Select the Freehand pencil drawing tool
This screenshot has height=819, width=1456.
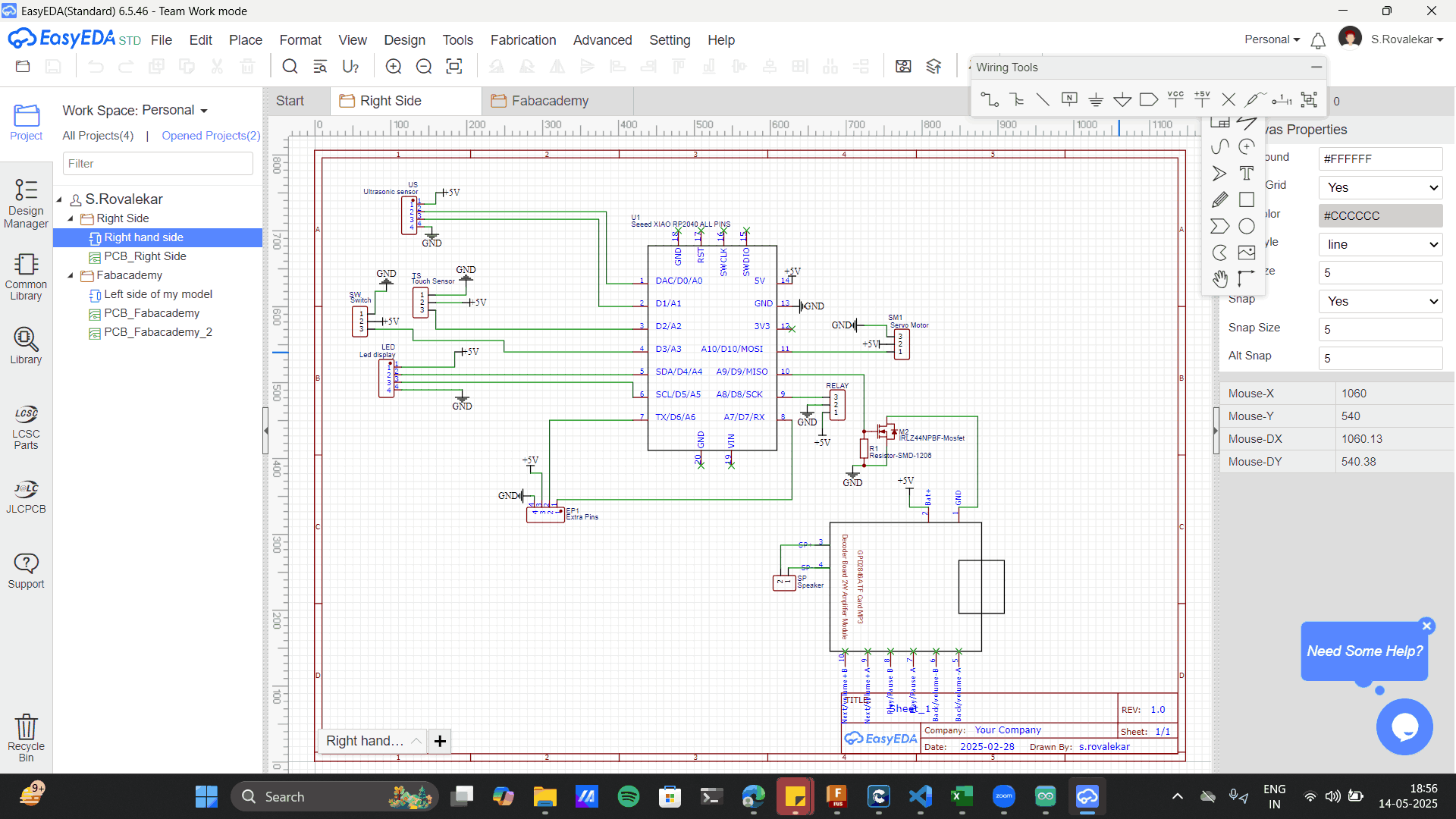tap(1220, 199)
